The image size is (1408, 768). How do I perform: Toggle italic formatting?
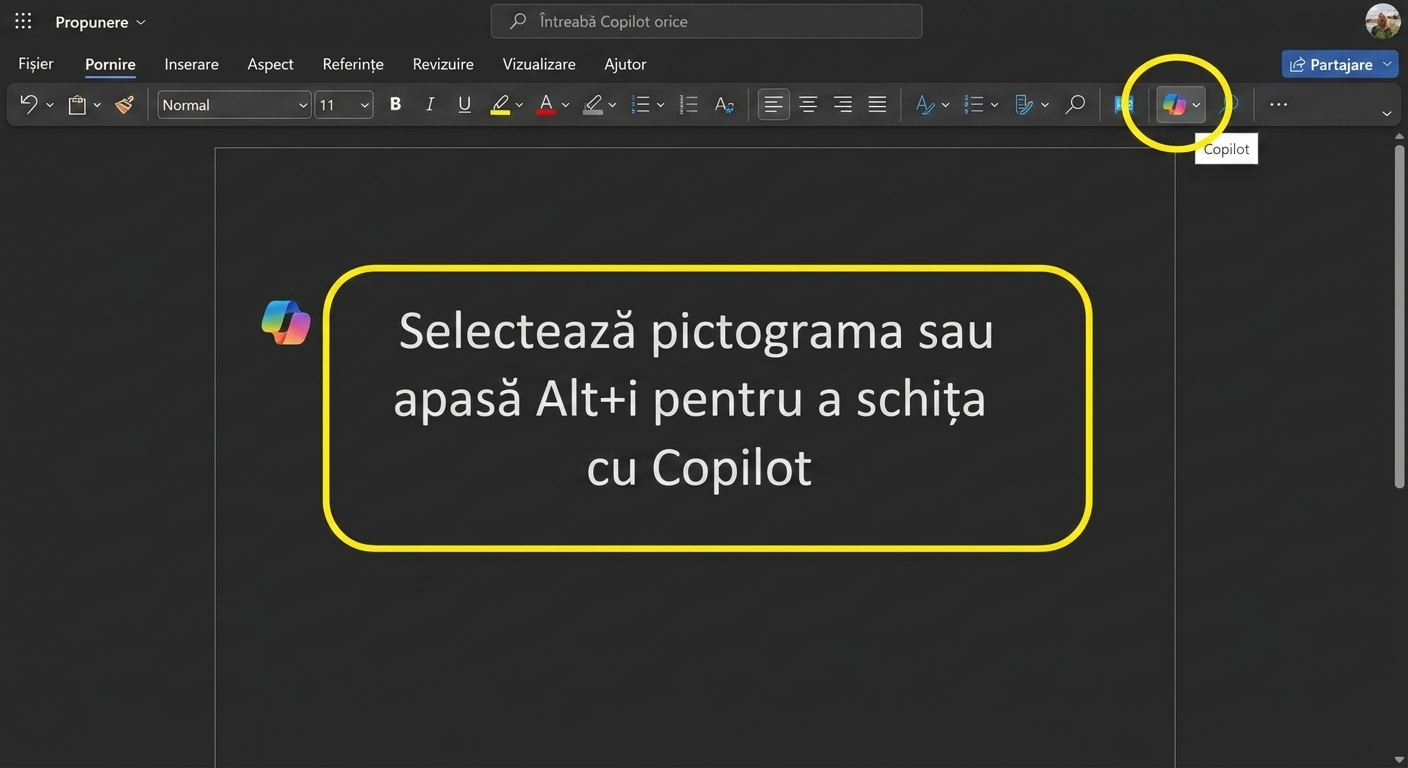coord(430,104)
